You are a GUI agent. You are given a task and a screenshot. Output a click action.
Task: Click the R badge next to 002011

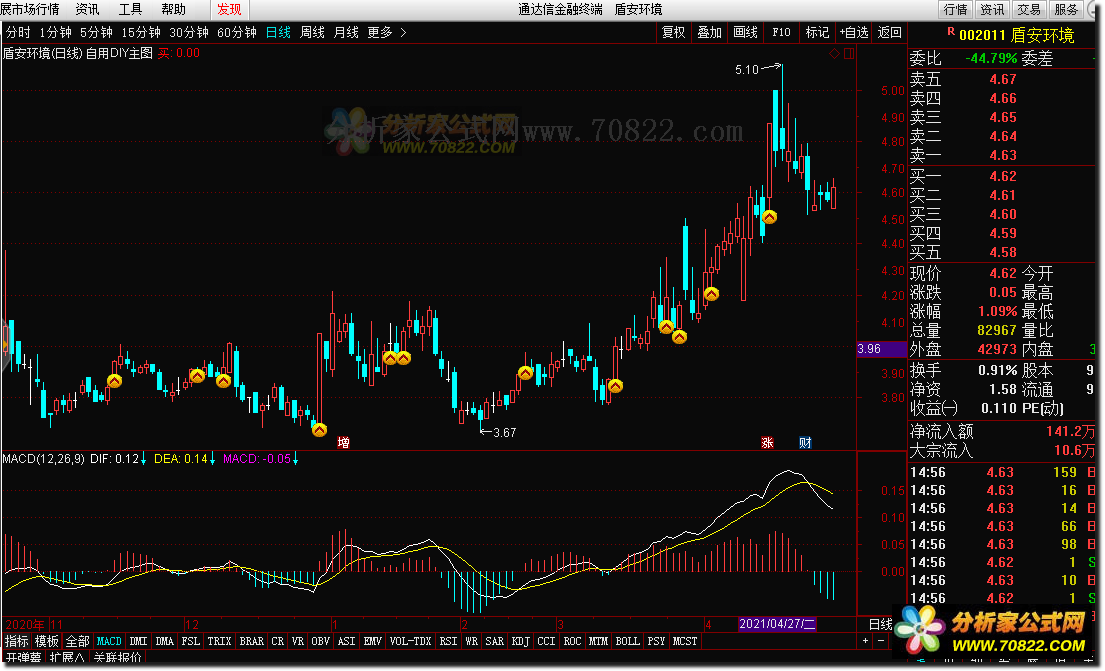[951, 32]
